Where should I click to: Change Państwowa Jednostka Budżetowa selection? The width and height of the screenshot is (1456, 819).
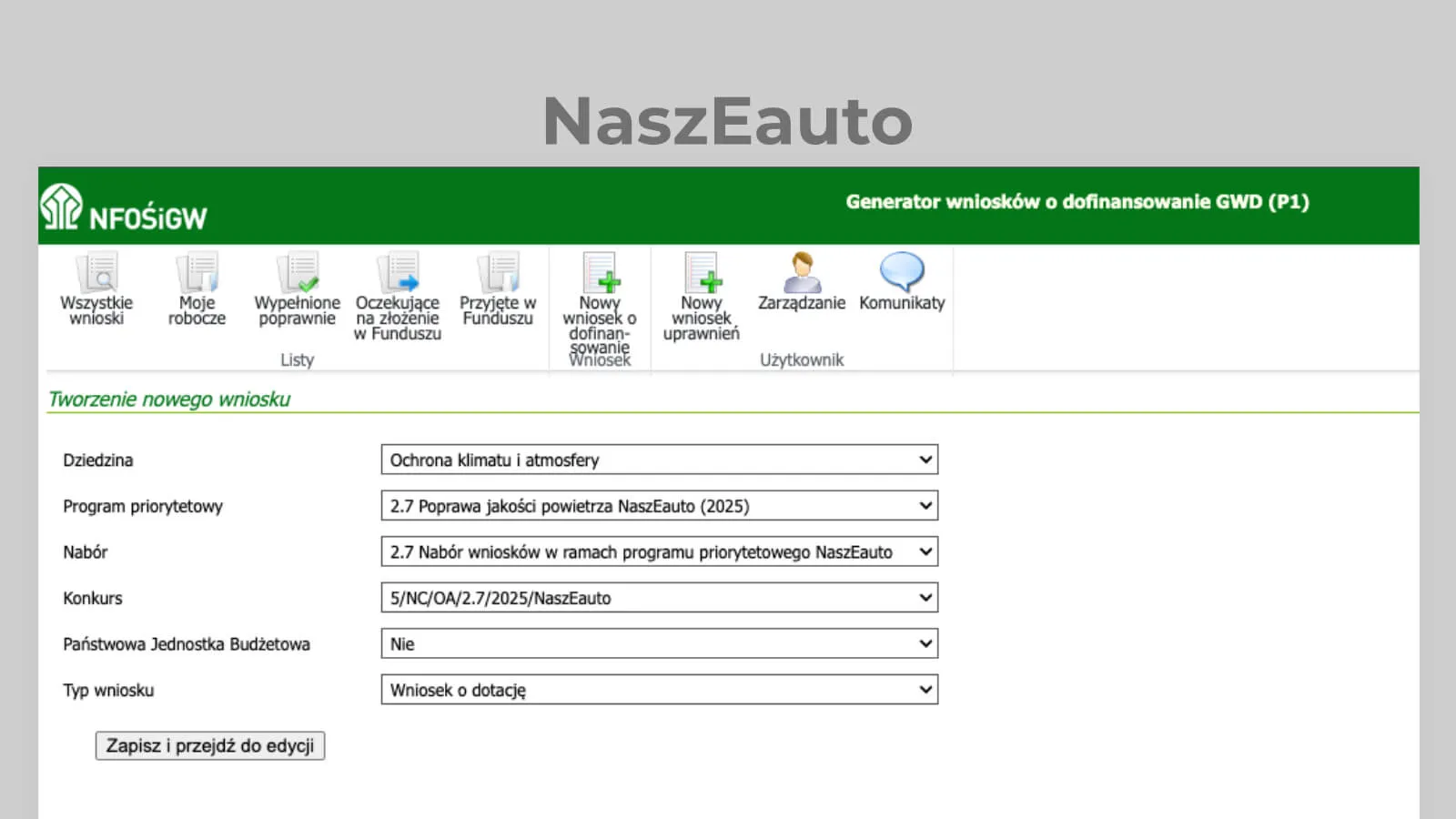point(659,643)
